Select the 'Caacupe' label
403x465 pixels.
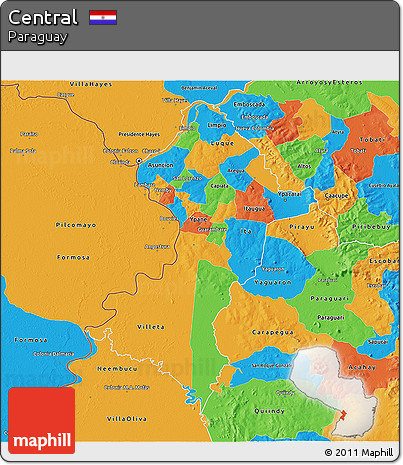(336, 196)
